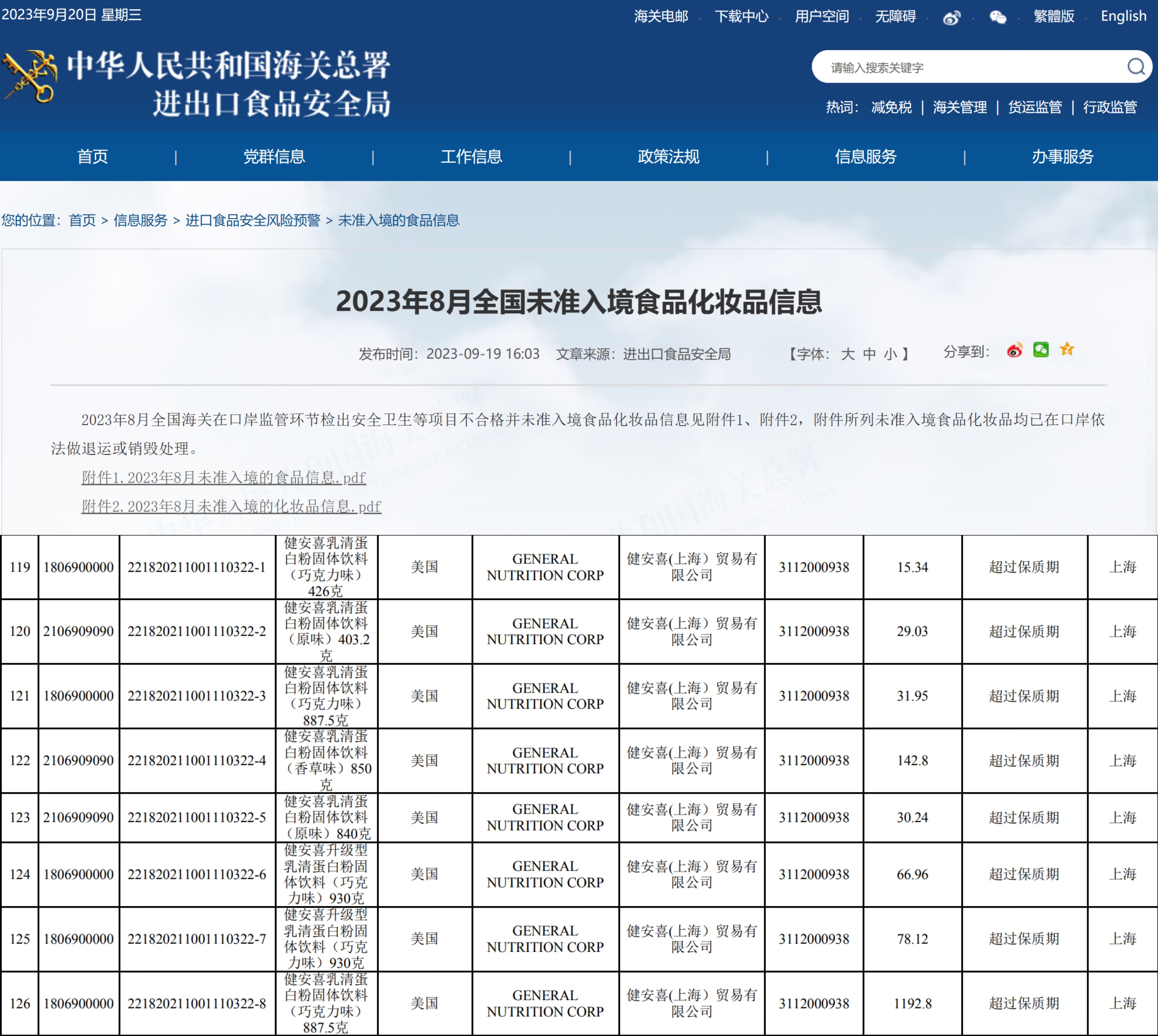Open 海关电邮 link
Viewport: 1158px width, 1036px height.
(x=661, y=16)
